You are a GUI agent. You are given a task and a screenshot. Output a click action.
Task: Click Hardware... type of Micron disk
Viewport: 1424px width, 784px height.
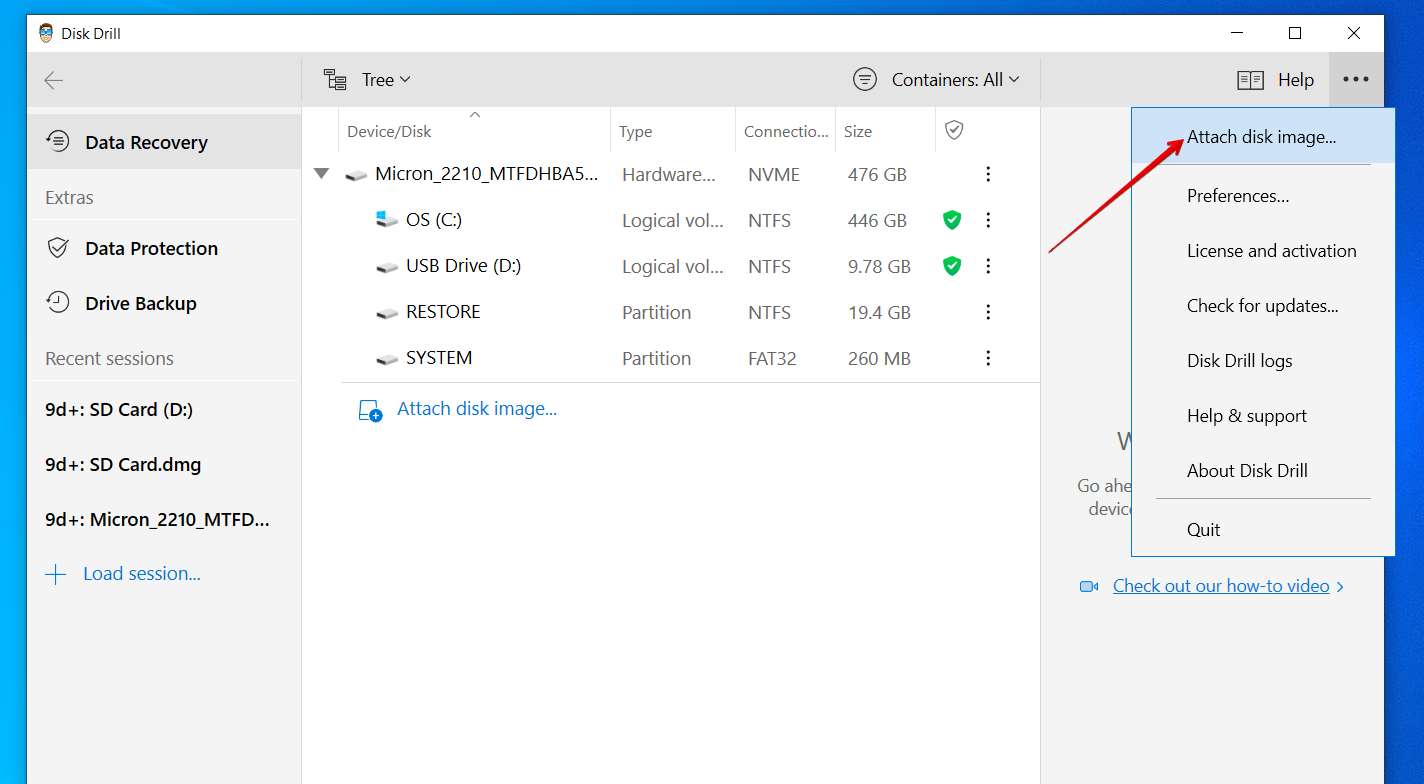669,175
